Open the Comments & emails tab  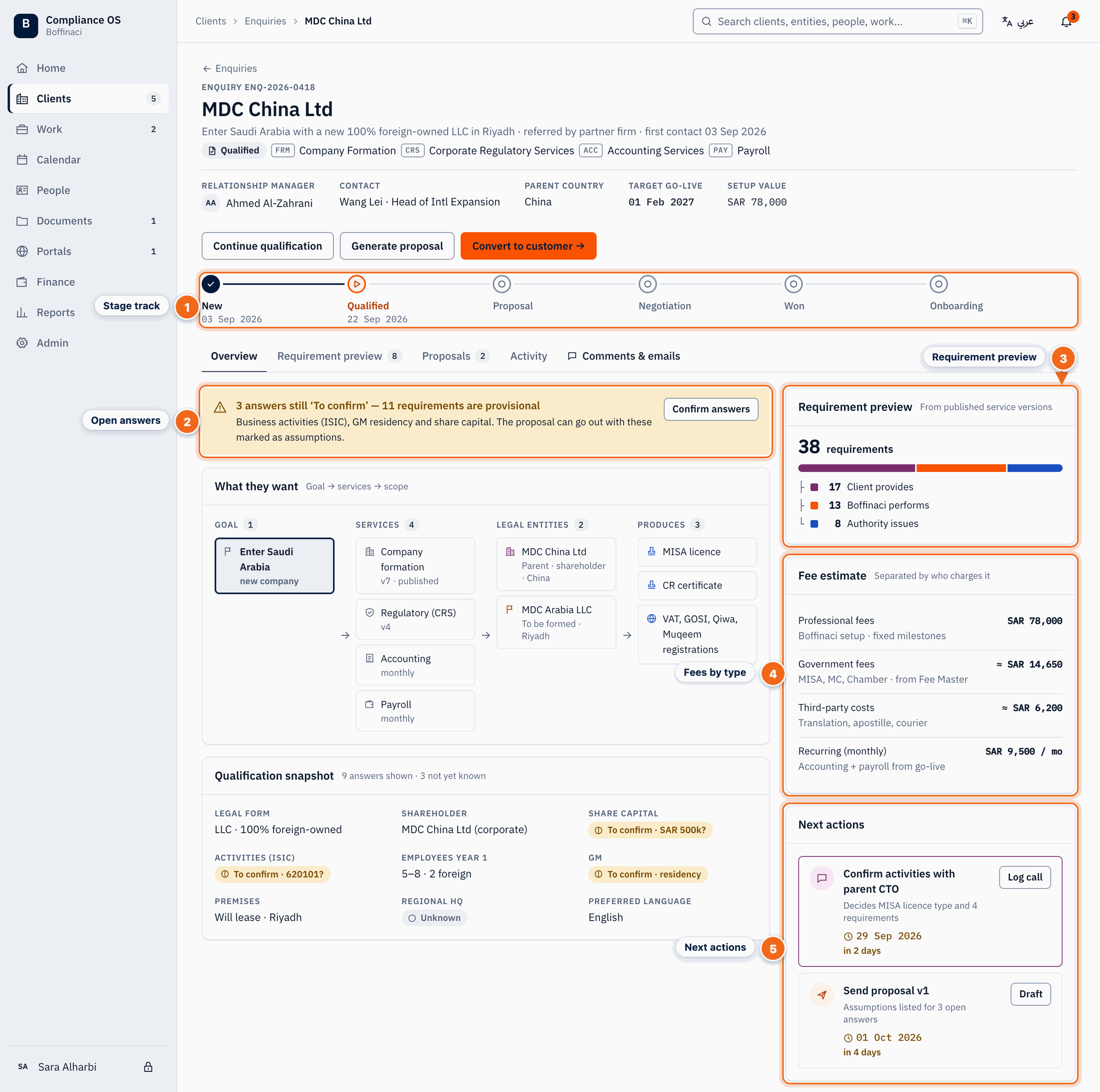coord(623,356)
